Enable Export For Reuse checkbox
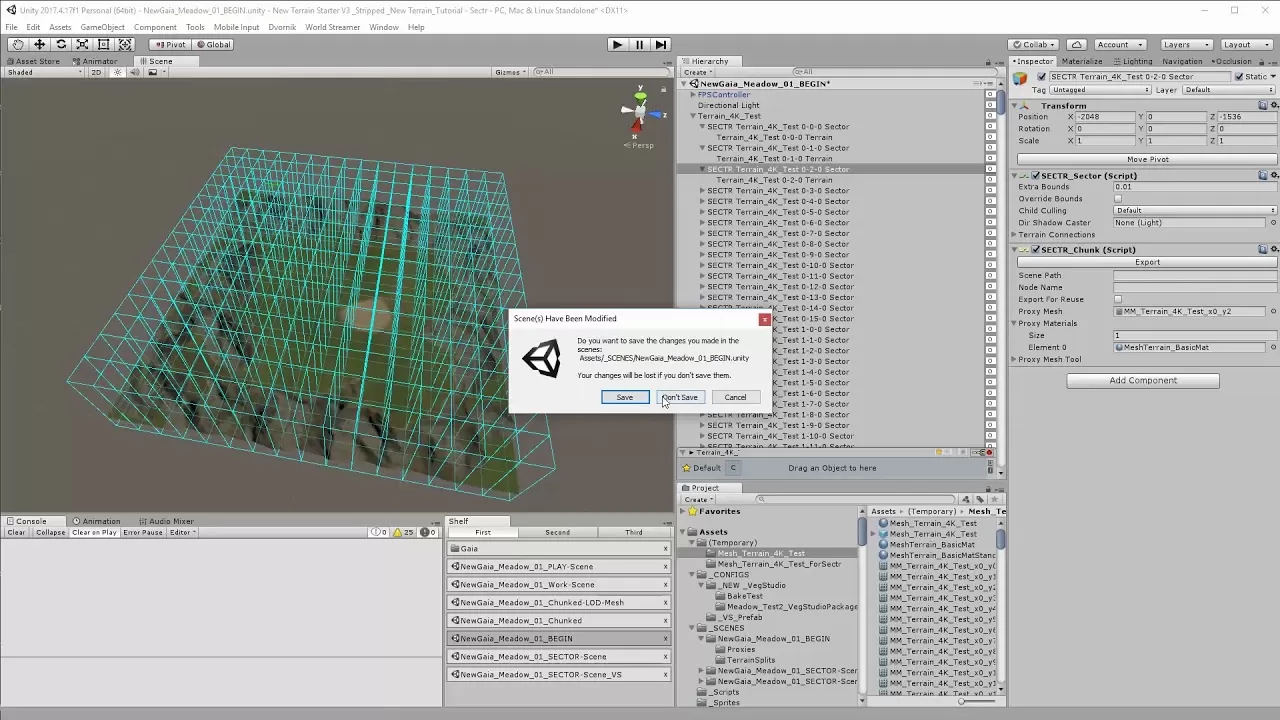 pyautogui.click(x=1118, y=299)
